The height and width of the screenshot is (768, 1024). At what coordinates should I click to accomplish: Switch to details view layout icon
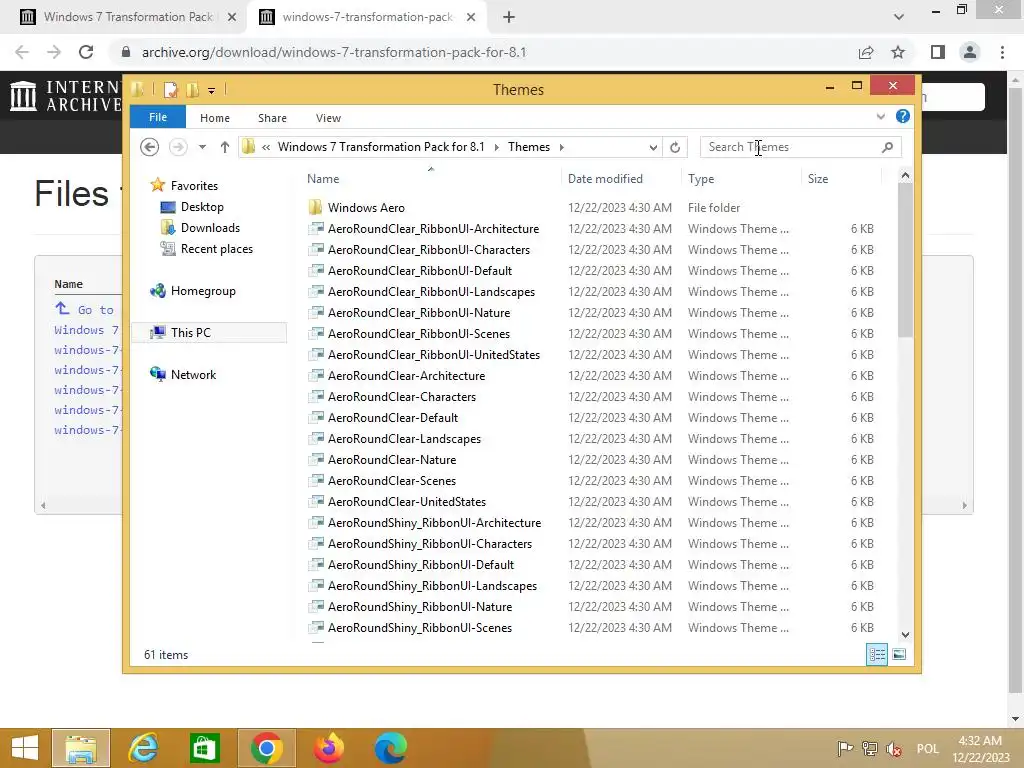[876, 654]
